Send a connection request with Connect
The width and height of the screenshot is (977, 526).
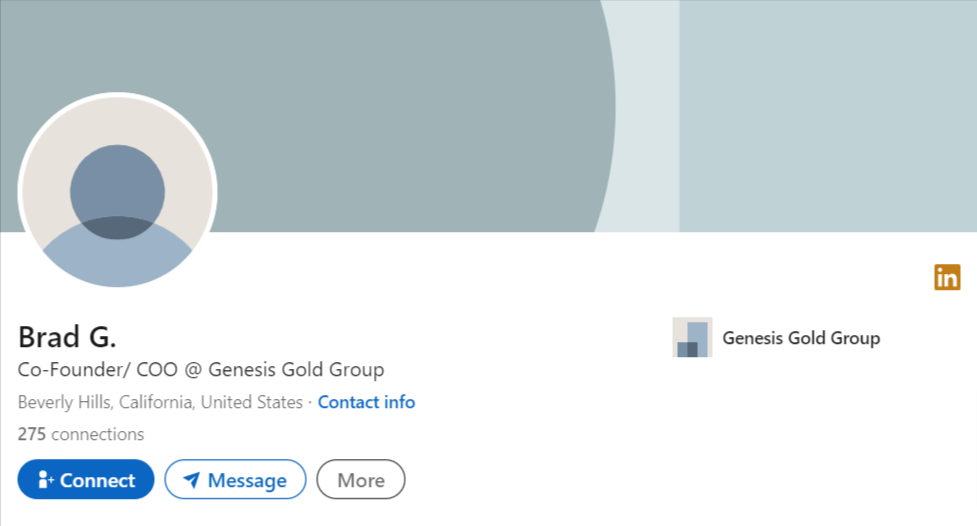(86, 479)
